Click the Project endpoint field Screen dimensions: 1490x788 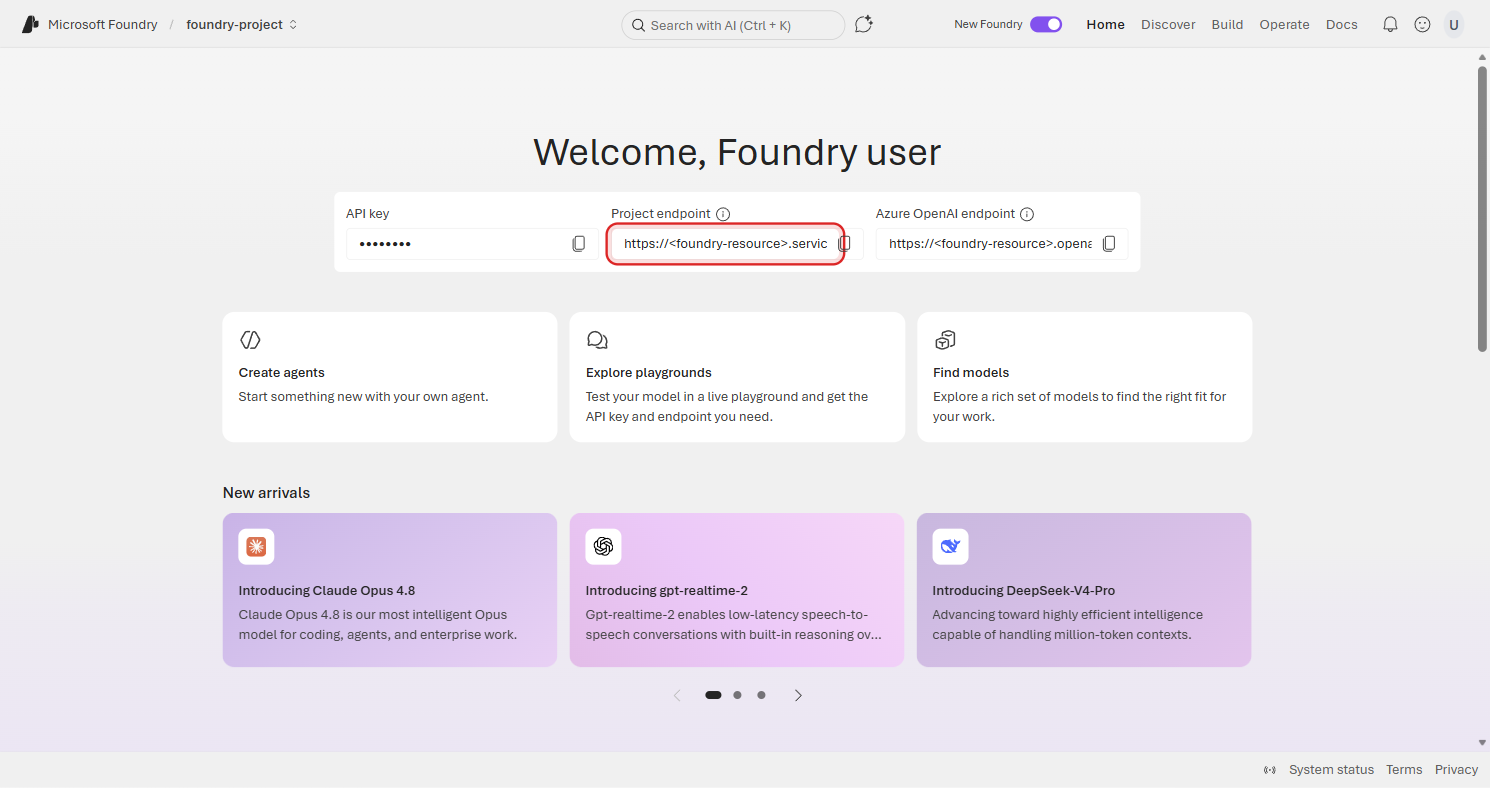point(737,244)
